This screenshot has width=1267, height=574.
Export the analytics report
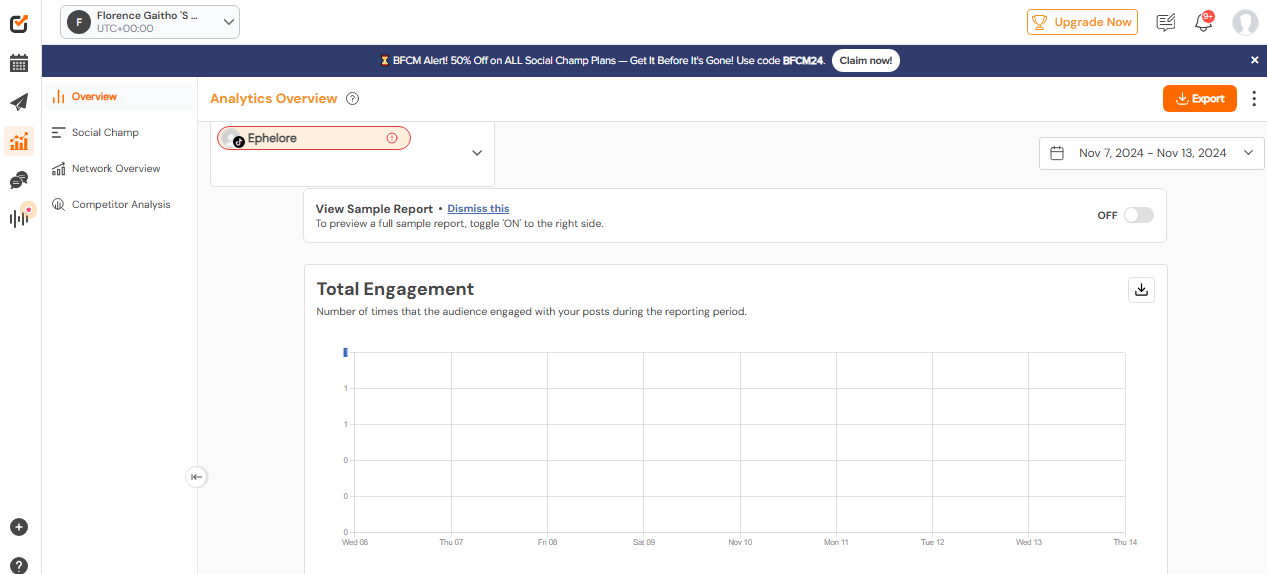1200,98
